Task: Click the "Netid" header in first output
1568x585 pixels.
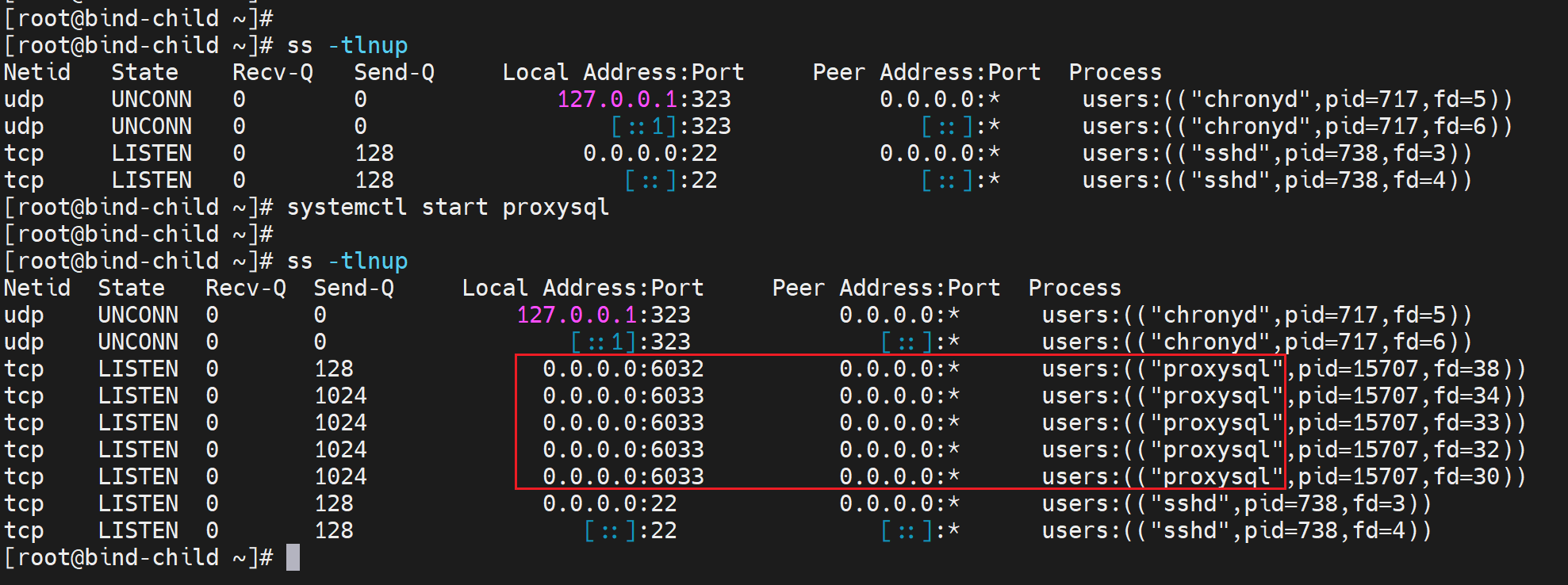Action: (x=36, y=73)
